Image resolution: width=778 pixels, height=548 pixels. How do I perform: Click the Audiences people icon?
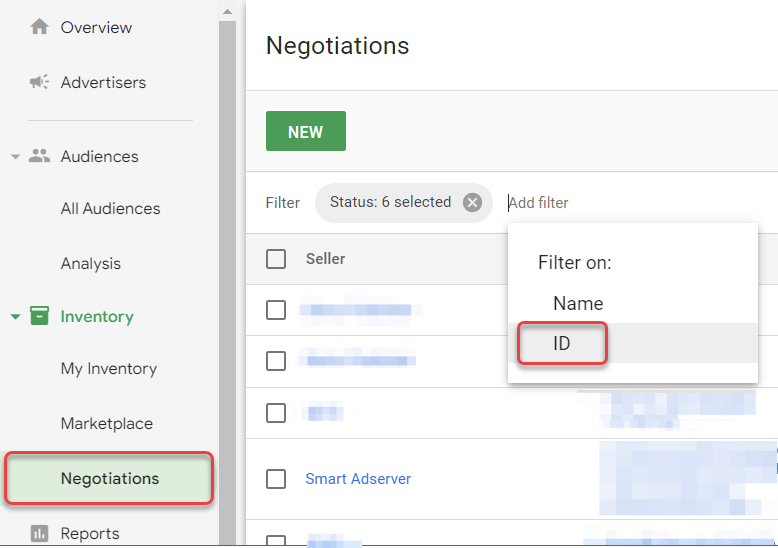coord(40,156)
